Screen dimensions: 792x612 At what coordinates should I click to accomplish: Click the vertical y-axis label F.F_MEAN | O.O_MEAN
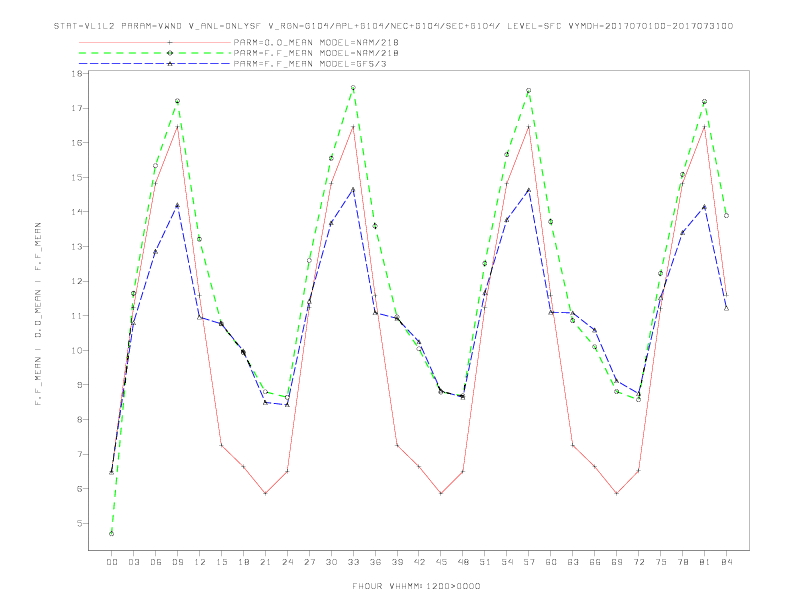click(x=38, y=314)
